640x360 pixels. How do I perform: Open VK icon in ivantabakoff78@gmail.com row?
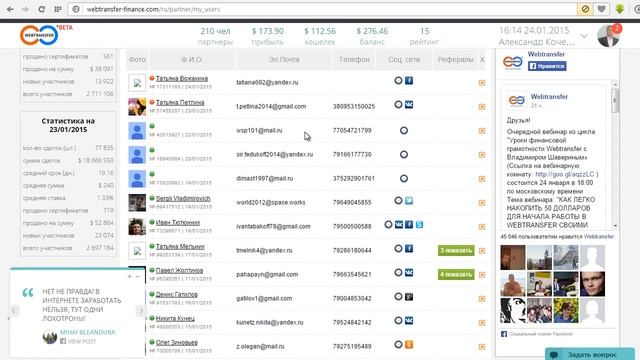coord(399,224)
